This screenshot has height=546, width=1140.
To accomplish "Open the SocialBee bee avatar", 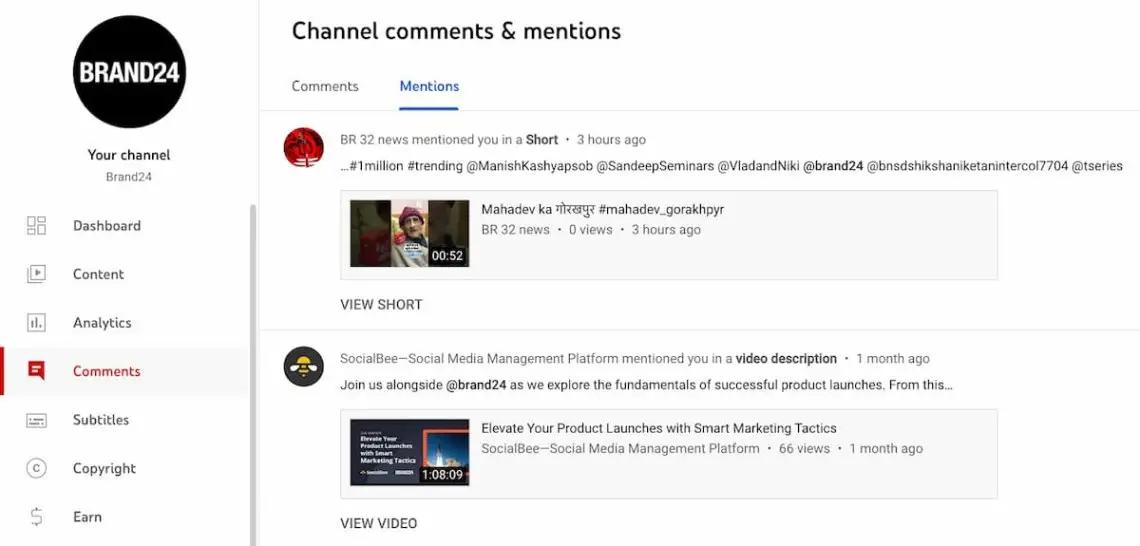I will [303, 366].
